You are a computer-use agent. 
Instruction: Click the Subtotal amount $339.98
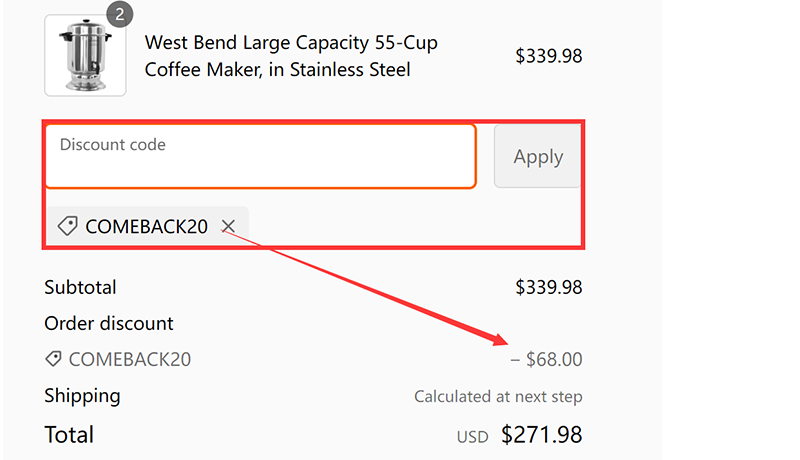[548, 287]
